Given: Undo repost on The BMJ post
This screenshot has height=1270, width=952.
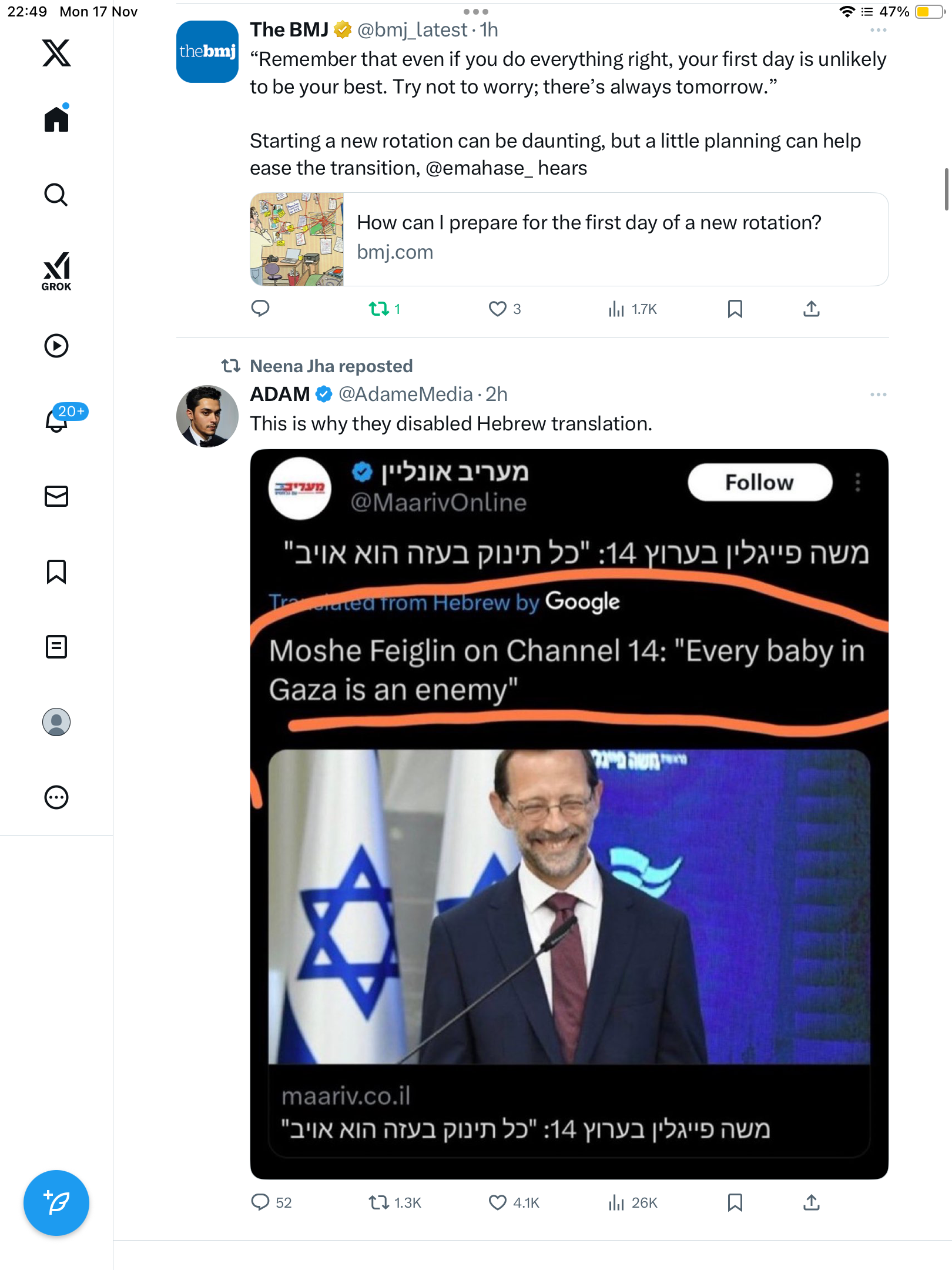Looking at the screenshot, I should (379, 309).
